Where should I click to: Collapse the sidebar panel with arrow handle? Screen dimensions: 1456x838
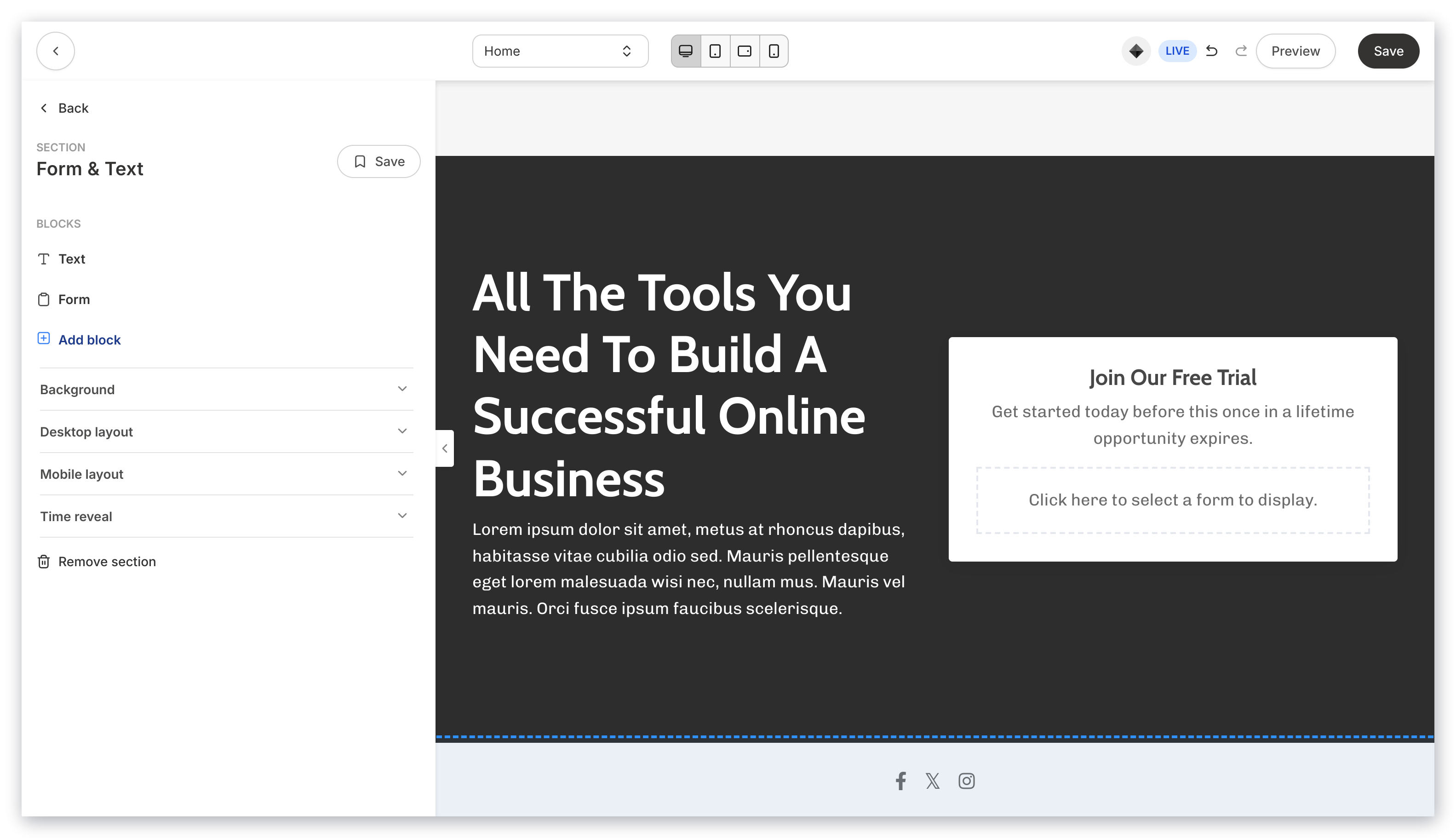point(445,448)
